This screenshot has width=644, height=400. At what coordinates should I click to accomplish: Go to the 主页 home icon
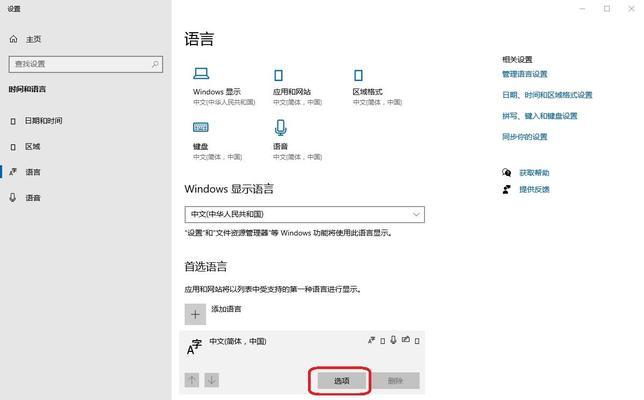click(x=14, y=39)
